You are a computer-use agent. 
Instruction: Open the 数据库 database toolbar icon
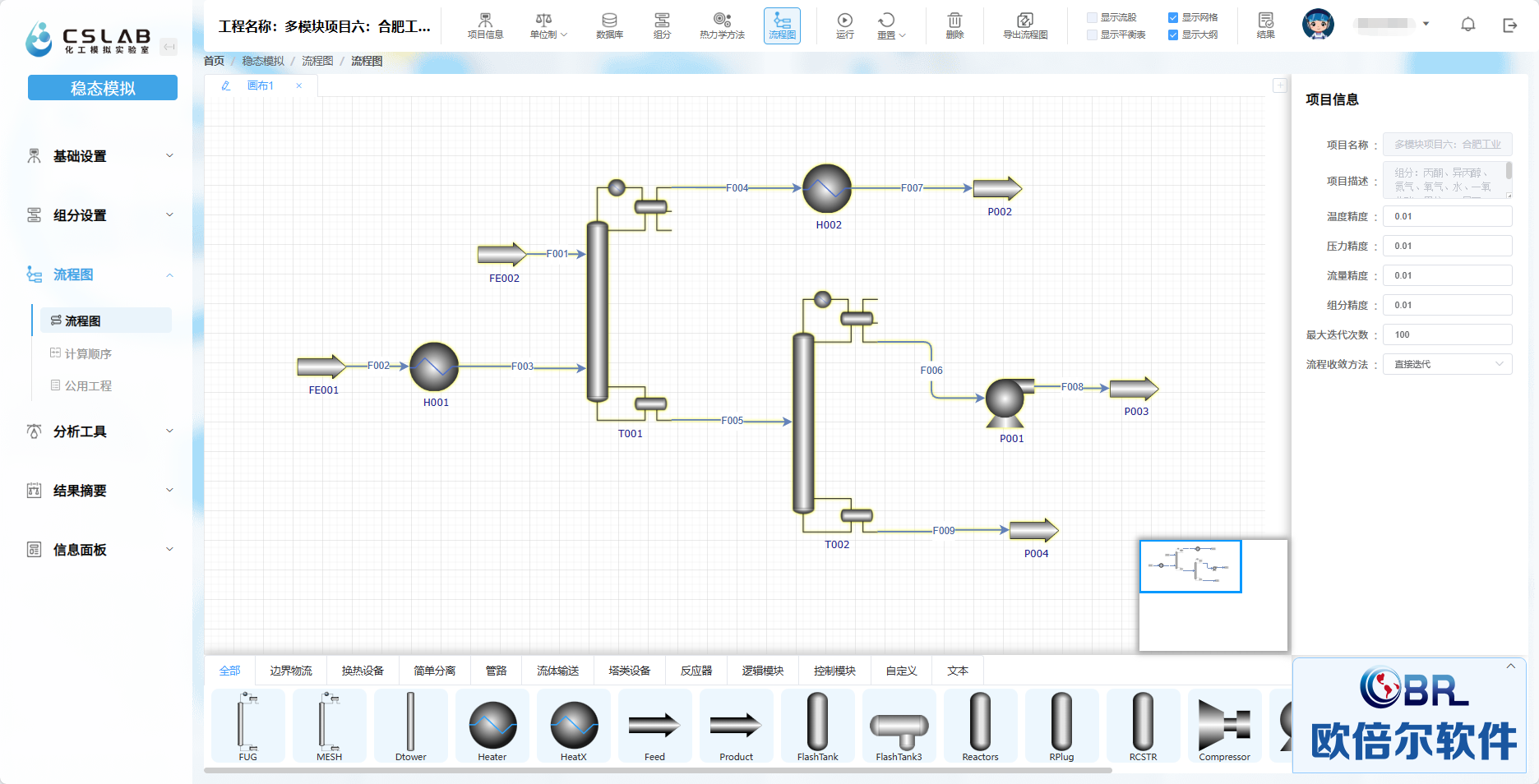[609, 25]
